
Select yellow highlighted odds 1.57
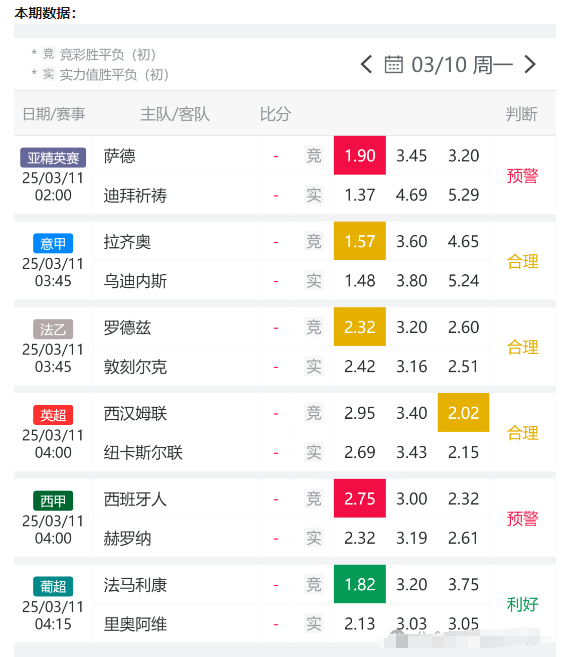pyautogui.click(x=360, y=241)
